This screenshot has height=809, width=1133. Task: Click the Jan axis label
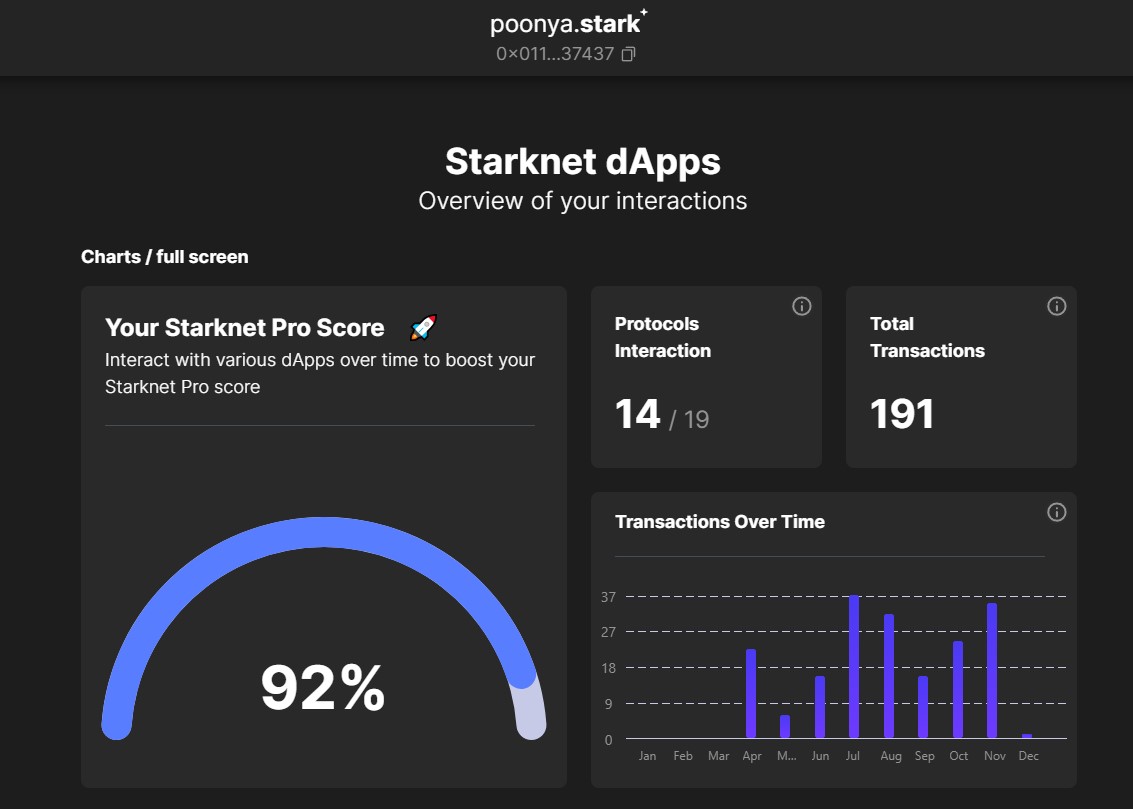click(647, 756)
